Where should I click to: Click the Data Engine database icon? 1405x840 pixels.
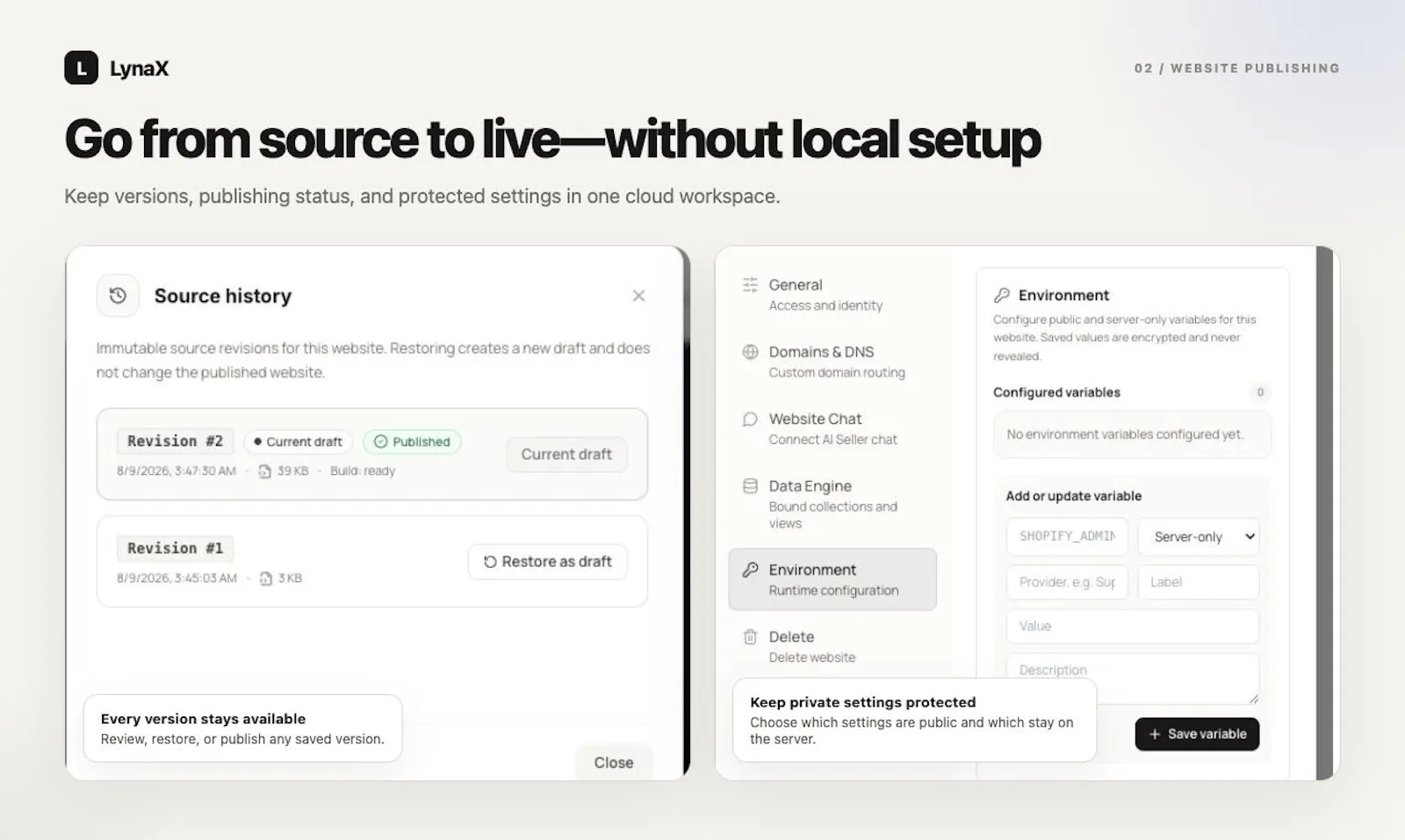[x=750, y=486]
